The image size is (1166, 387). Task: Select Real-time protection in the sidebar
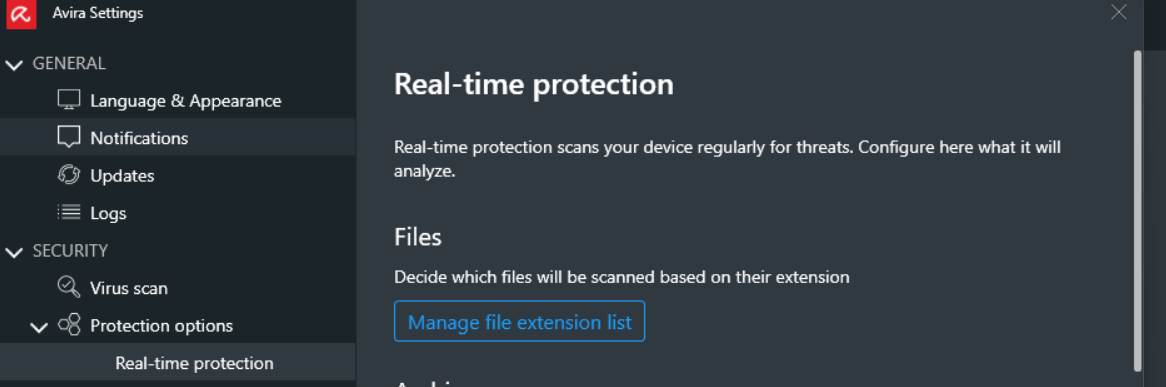[x=194, y=363]
